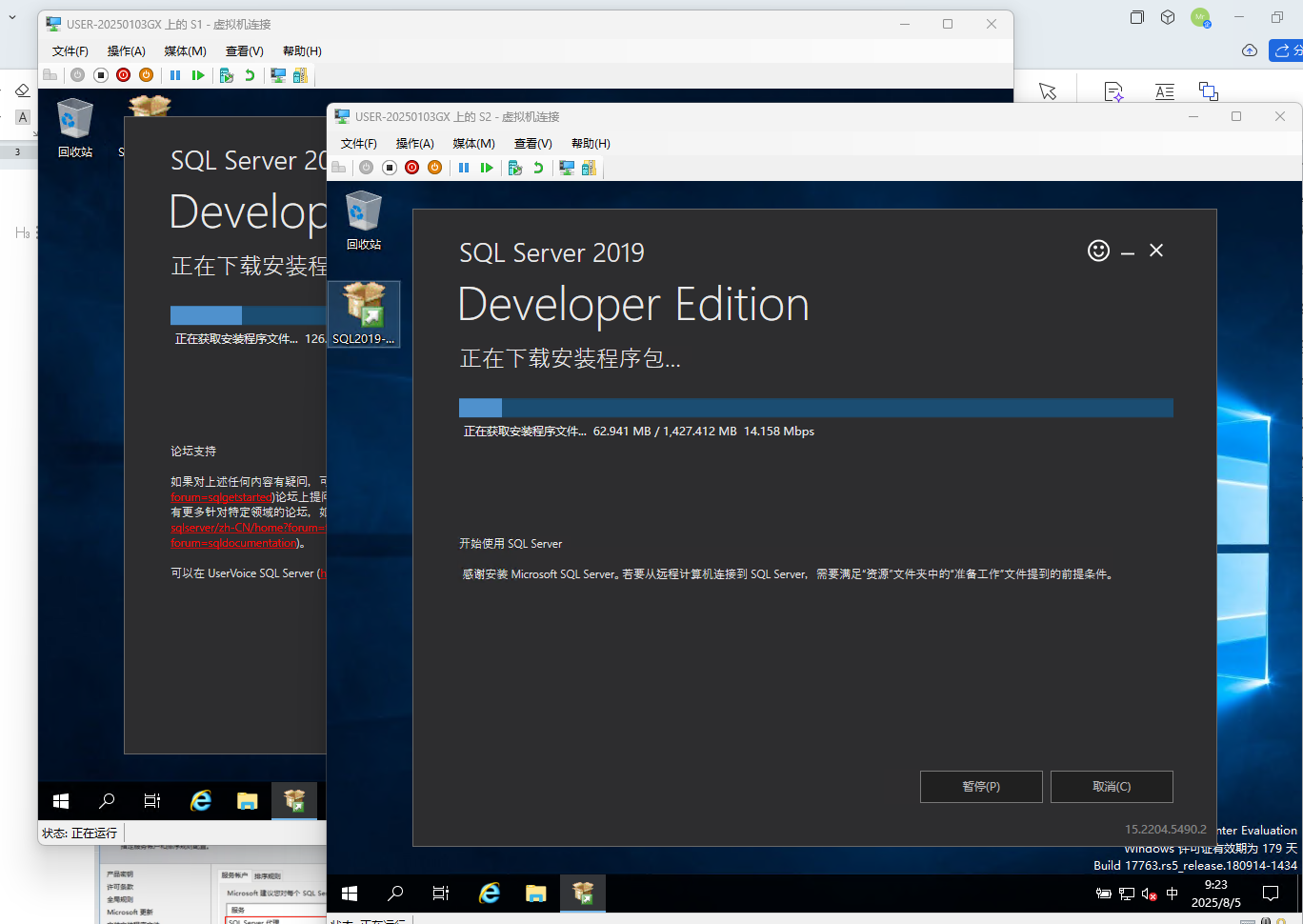Click muted volume icon in S2 tray
This screenshot has width=1303, height=924.
pyautogui.click(x=1150, y=894)
